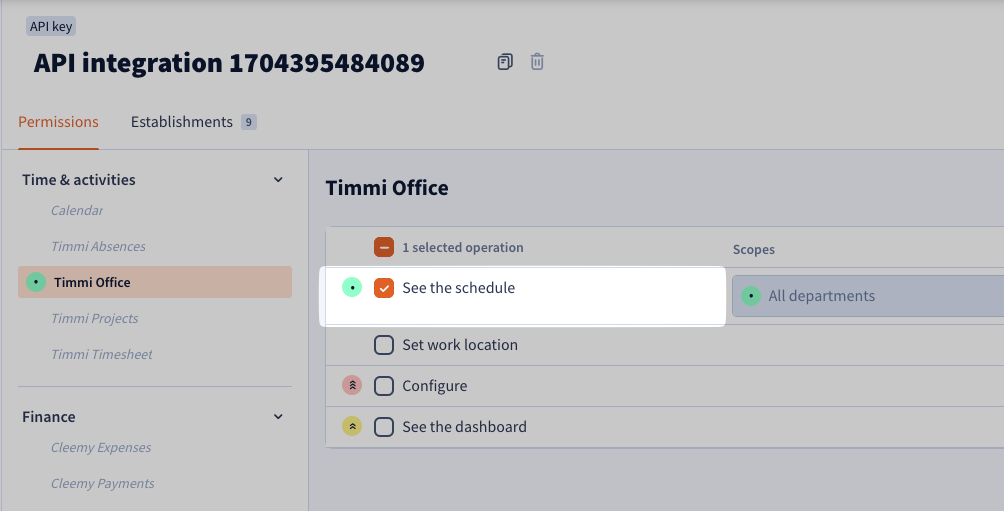Select Timmi Office in the sidebar
Screen dimensions: 1004x511
[155, 282]
